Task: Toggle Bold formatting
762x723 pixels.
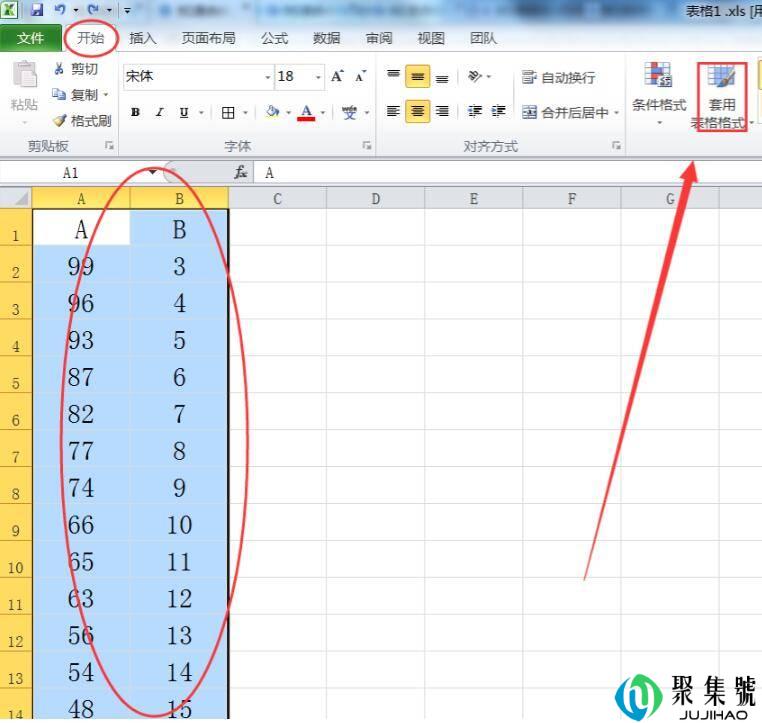Action: click(135, 113)
